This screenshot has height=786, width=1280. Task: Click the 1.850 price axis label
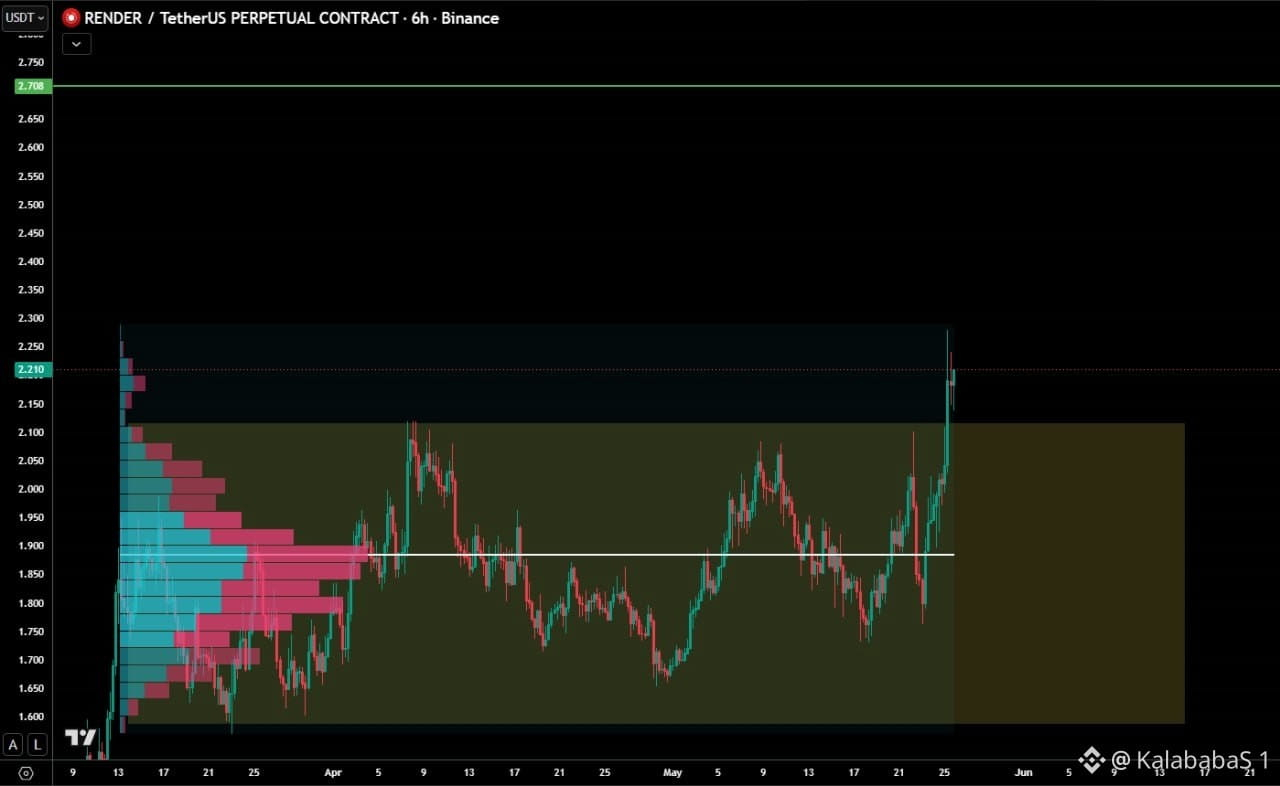[x=31, y=575]
